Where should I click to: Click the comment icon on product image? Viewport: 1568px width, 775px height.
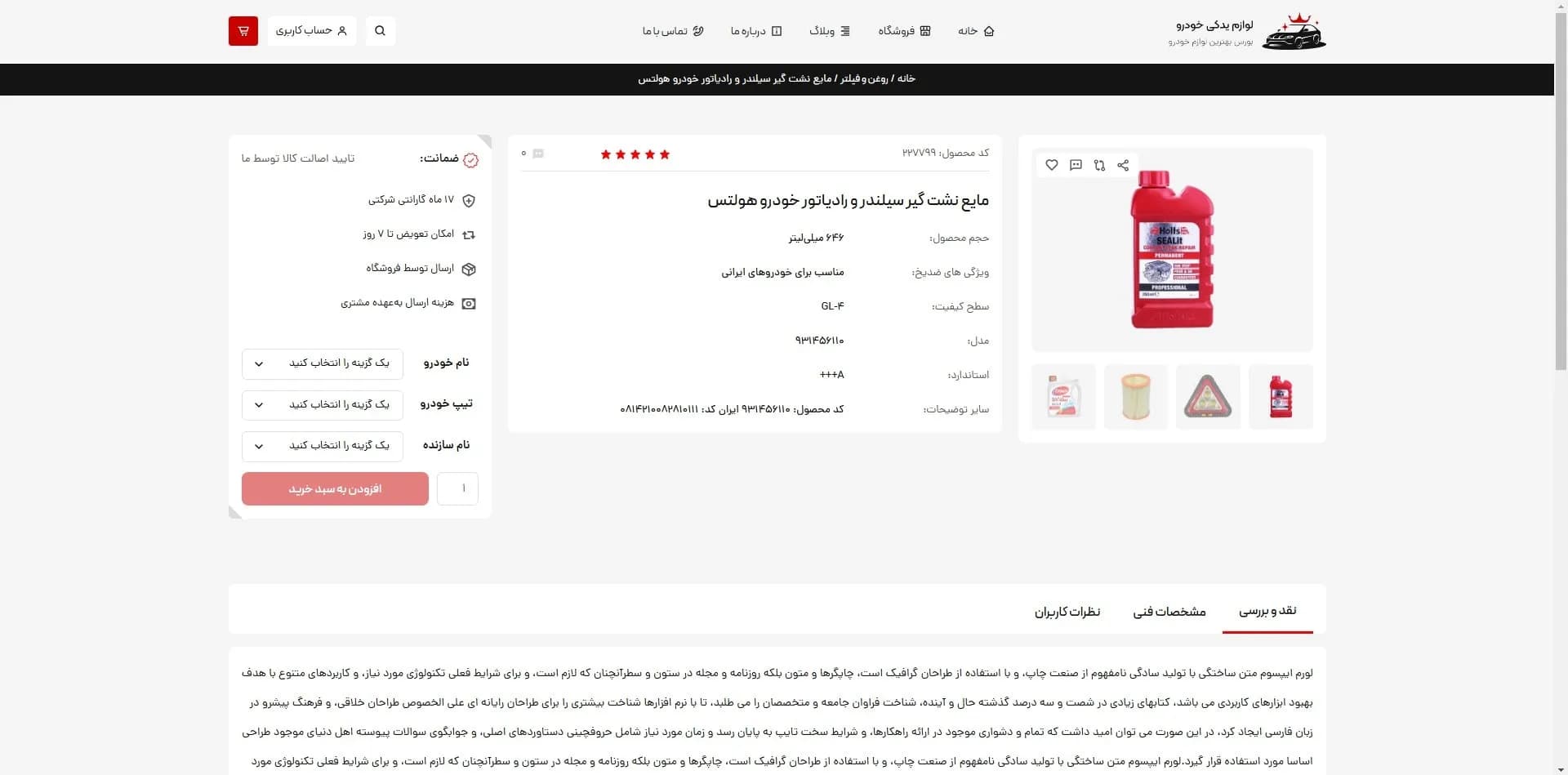click(1076, 165)
